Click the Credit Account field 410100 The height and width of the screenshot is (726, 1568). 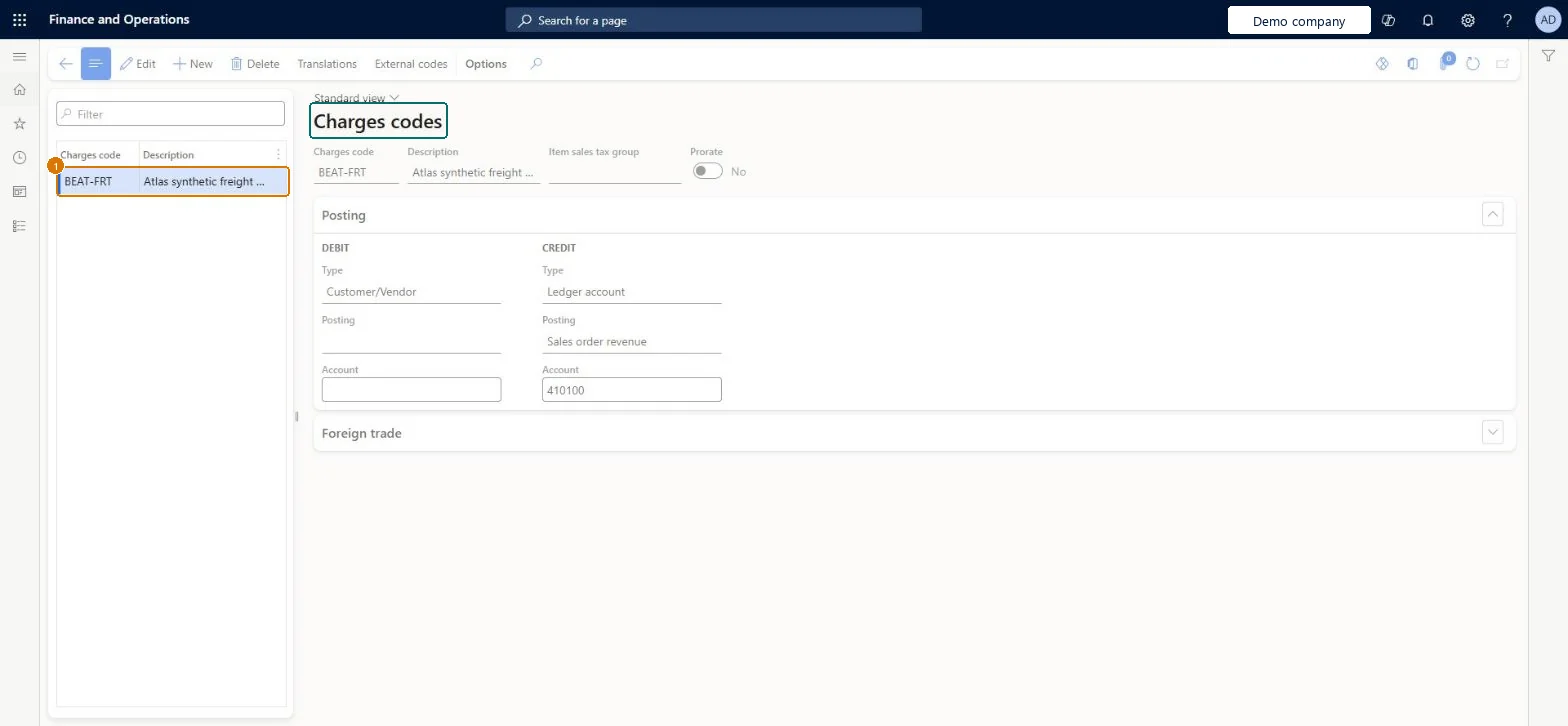[631, 390]
